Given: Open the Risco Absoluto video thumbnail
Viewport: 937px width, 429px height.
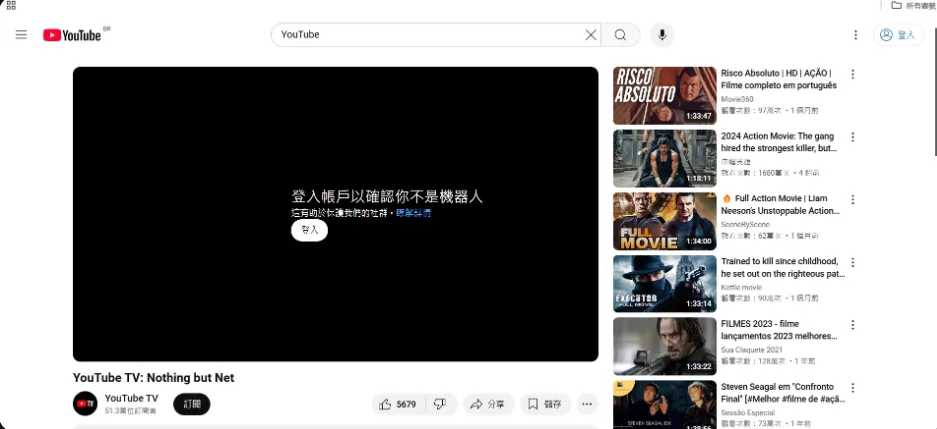Looking at the screenshot, I should (x=665, y=96).
